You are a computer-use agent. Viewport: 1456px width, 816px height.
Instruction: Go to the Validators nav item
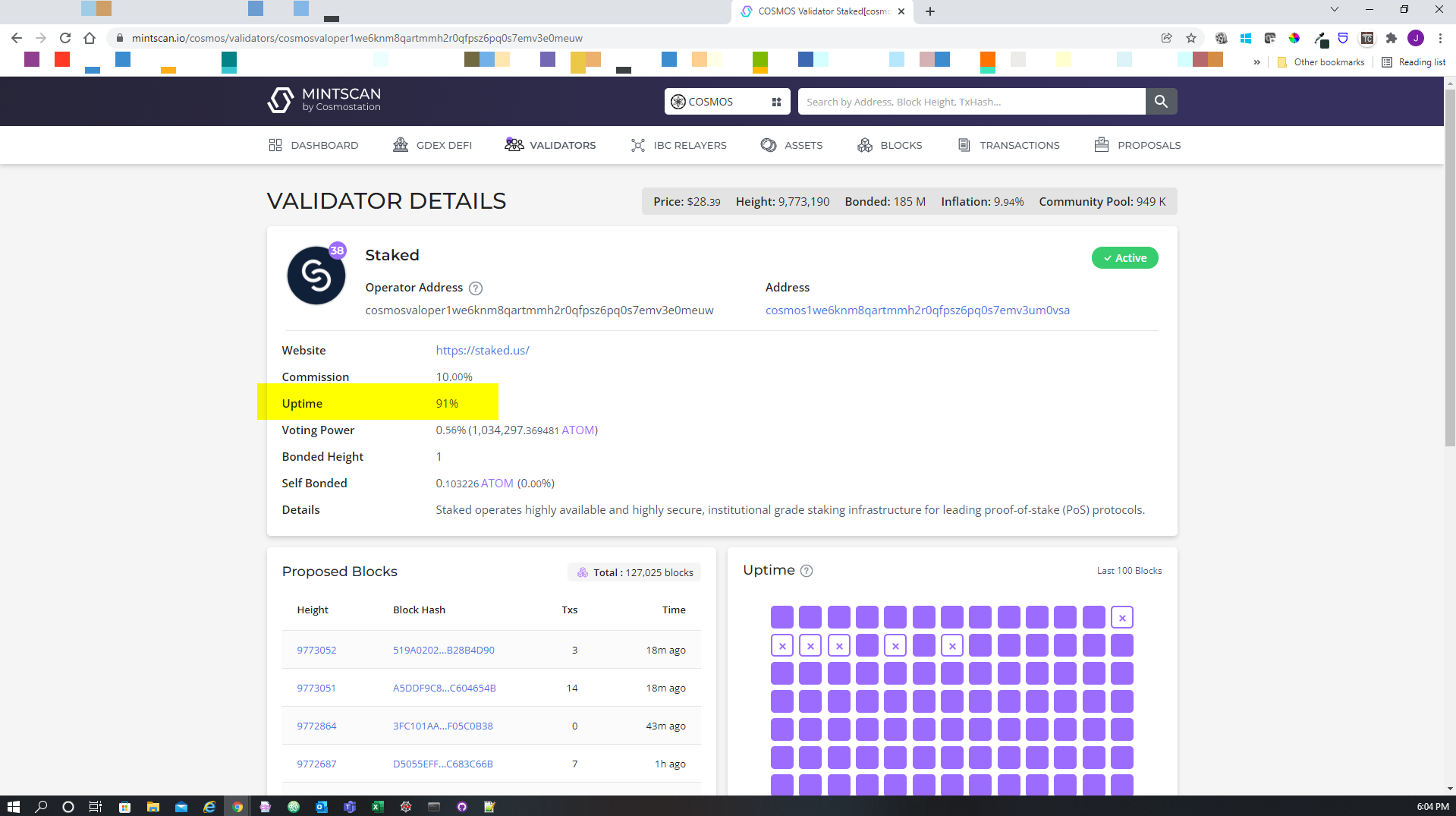pyautogui.click(x=551, y=145)
